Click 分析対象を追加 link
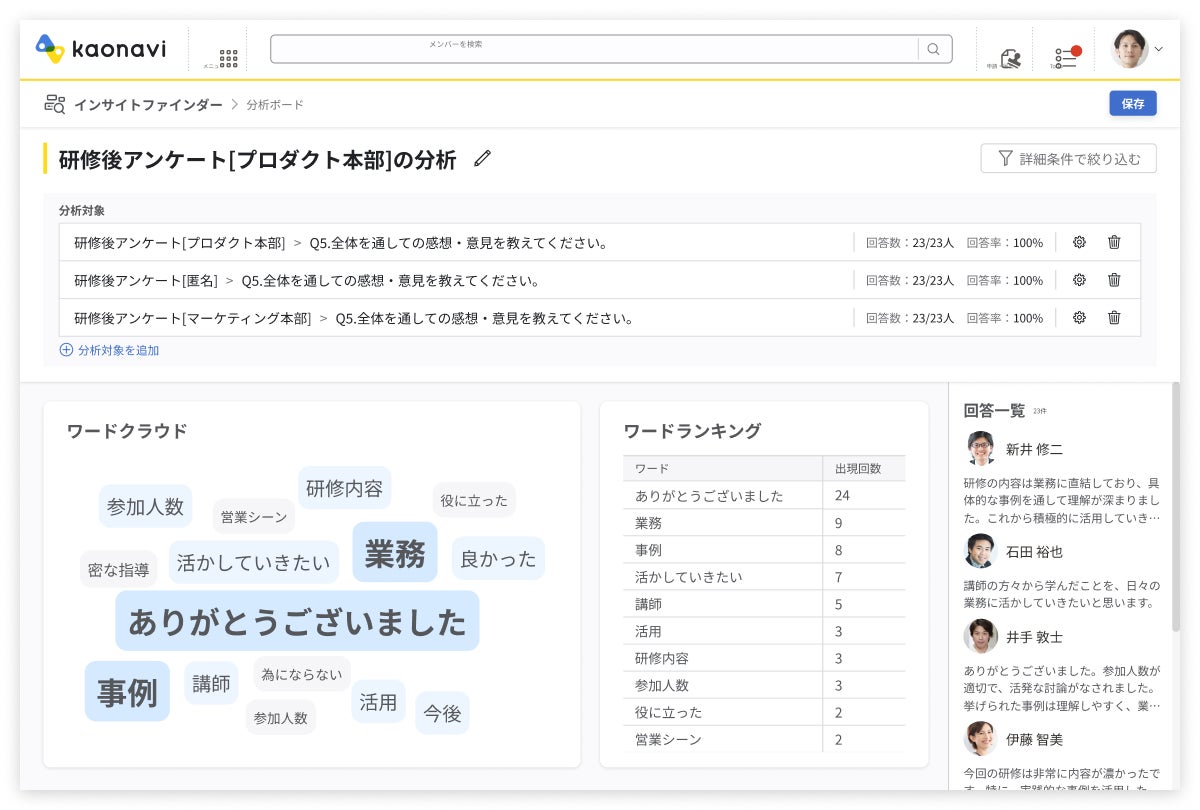Image resolution: width=1200 pixels, height=810 pixels. click(109, 350)
